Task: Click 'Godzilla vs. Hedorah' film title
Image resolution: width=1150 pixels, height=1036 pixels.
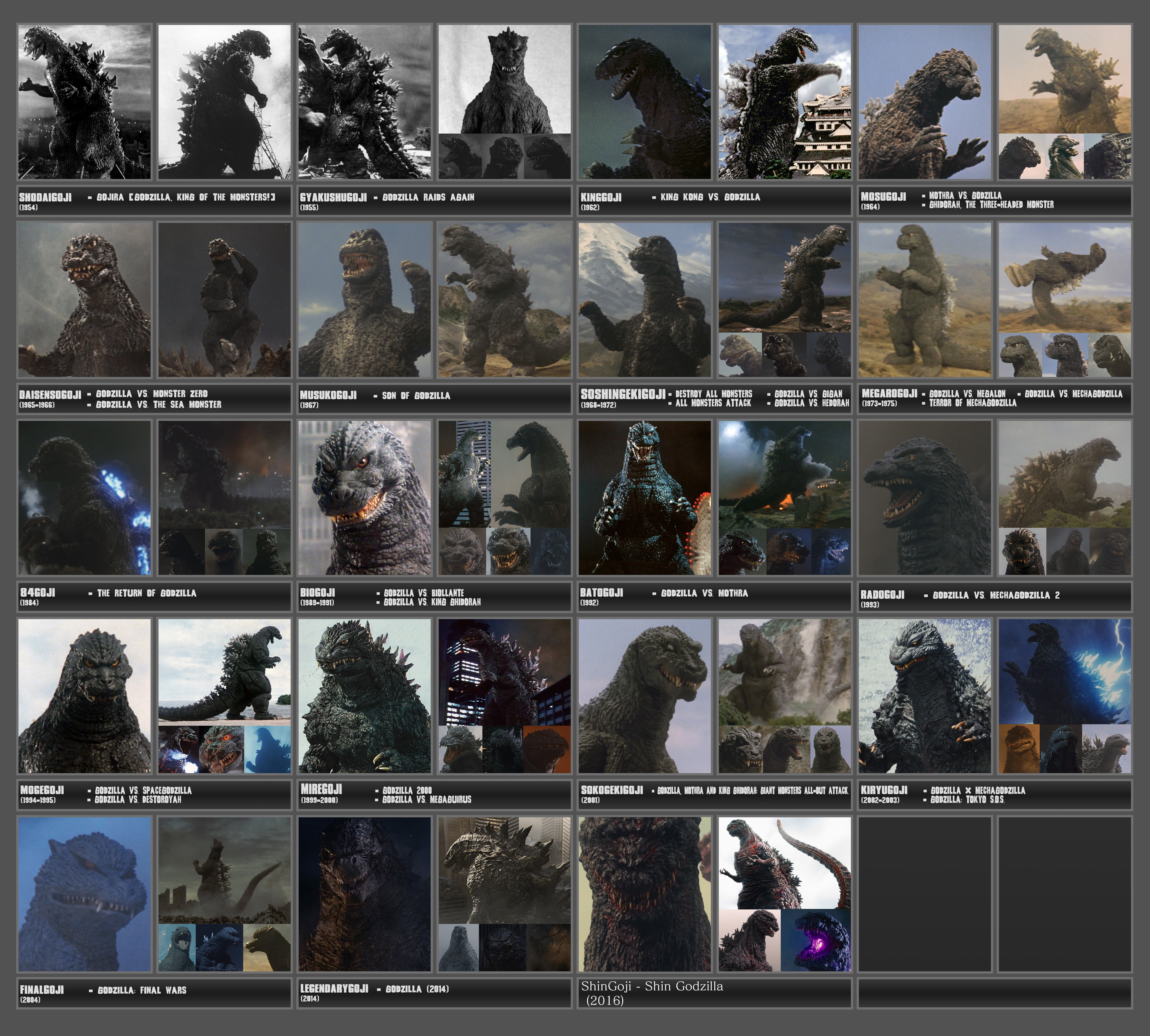Action: click(x=812, y=403)
